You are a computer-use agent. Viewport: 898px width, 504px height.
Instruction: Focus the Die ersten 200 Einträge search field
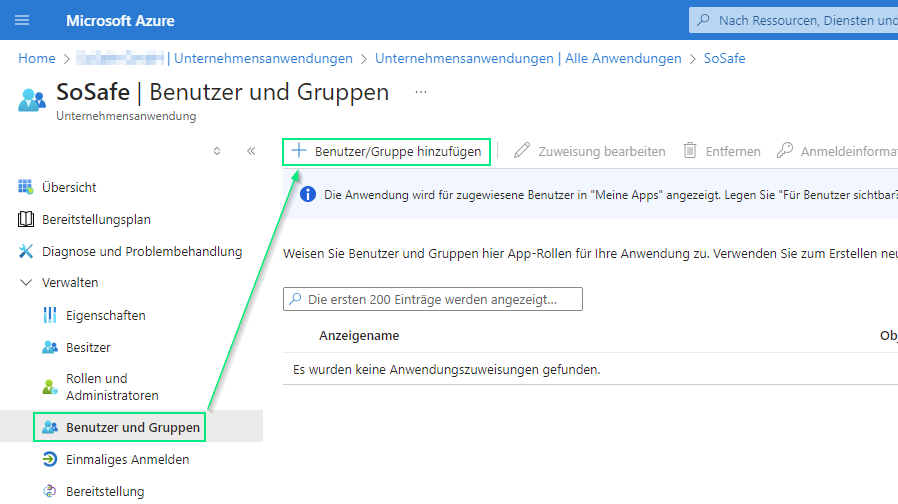pyautogui.click(x=440, y=299)
